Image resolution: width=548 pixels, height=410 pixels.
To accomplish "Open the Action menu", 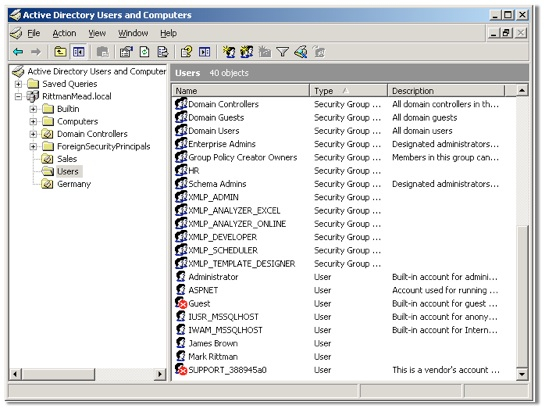I will click(x=64, y=33).
